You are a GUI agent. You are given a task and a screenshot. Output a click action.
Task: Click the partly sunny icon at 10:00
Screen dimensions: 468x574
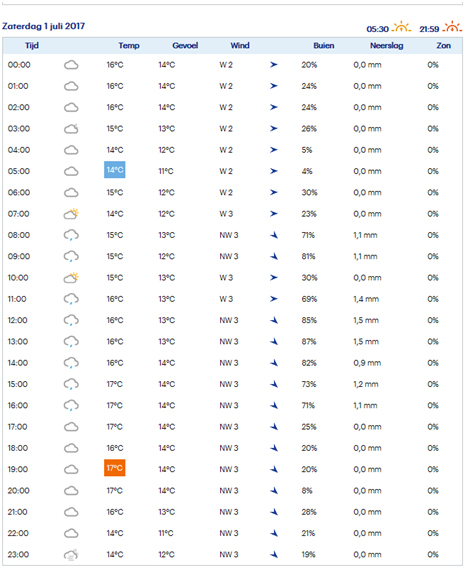tap(71, 278)
